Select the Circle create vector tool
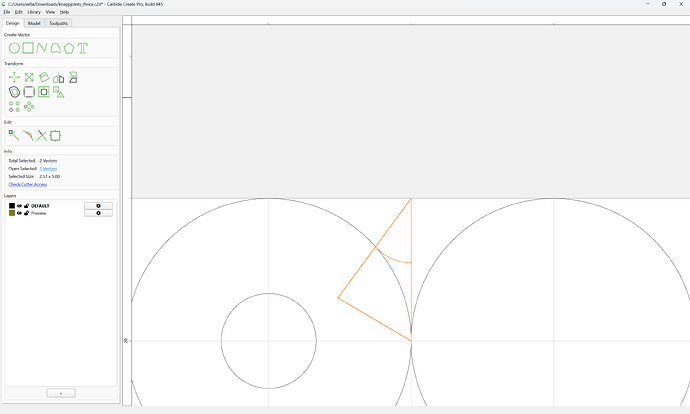 (x=14, y=48)
